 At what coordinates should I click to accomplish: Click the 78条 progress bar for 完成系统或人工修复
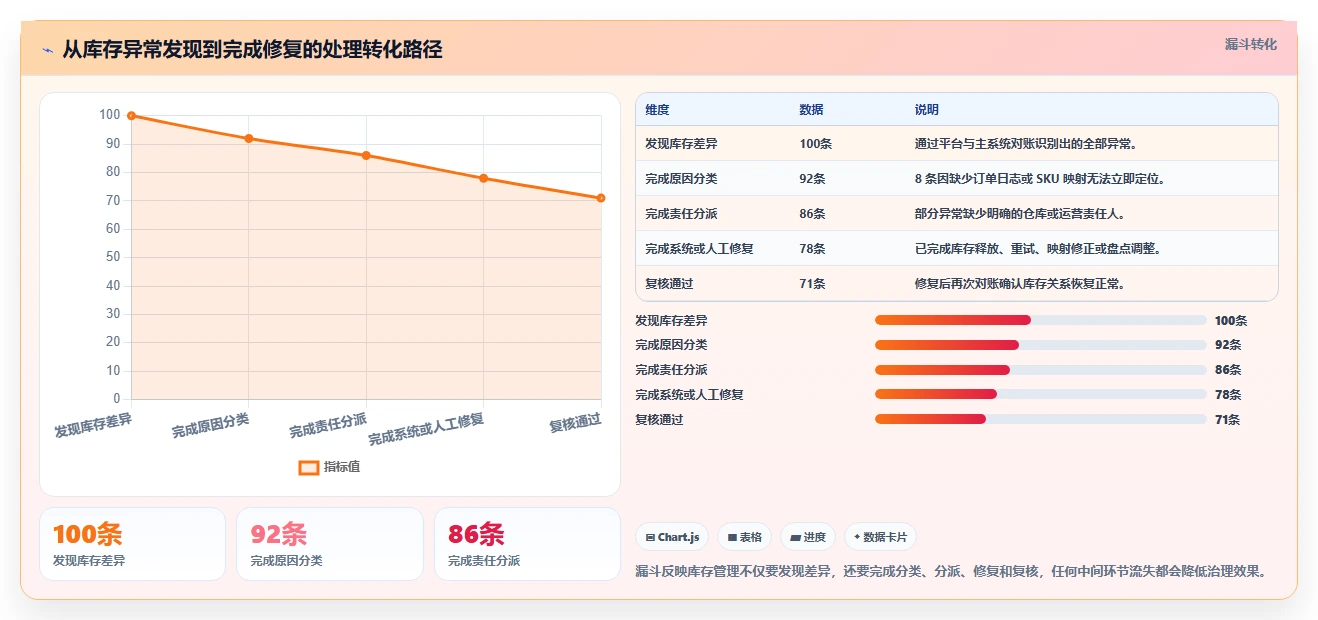tap(1040, 394)
